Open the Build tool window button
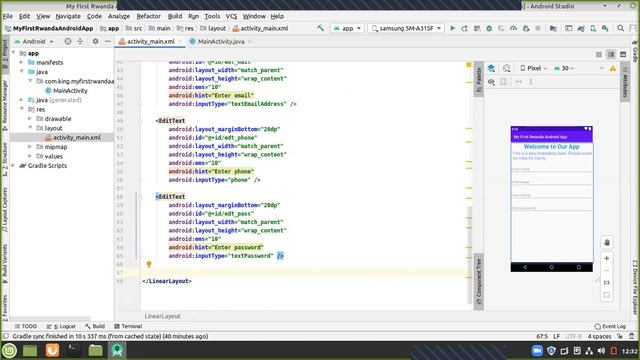 coord(95,327)
